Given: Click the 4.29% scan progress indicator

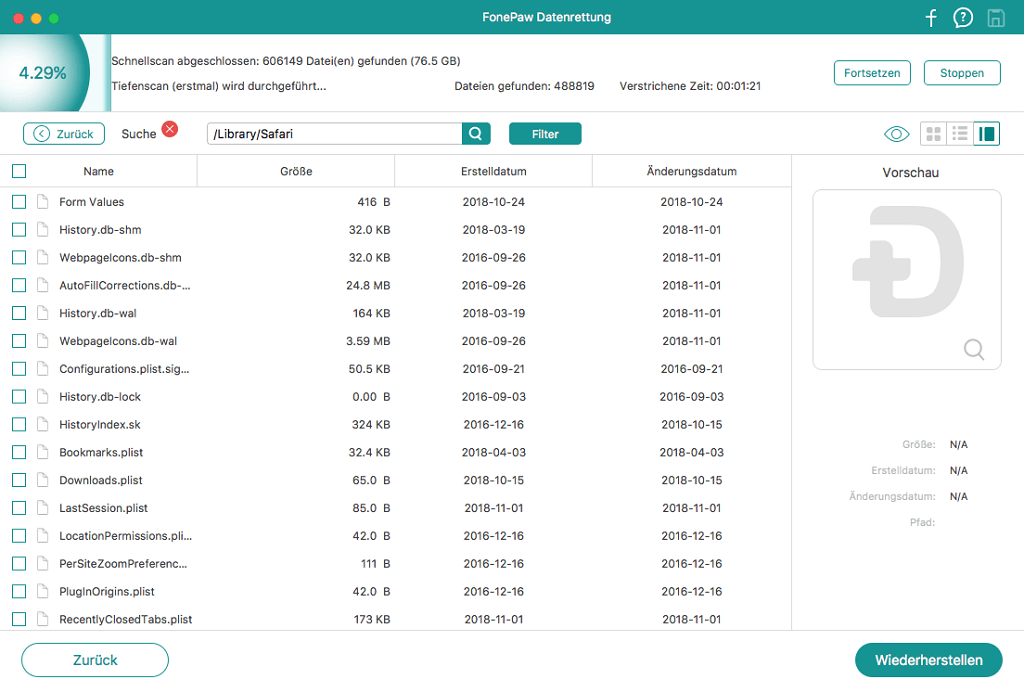Looking at the screenshot, I should point(43,72).
